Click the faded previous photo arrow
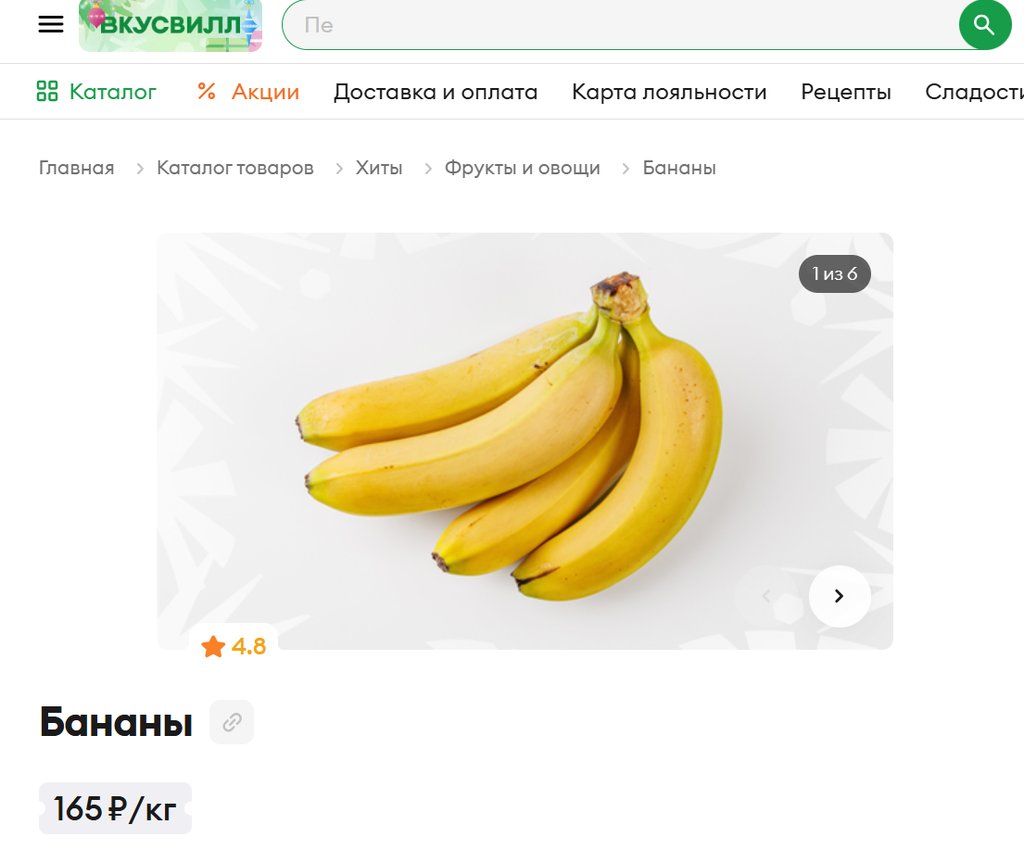This screenshot has width=1024, height=850. point(767,596)
